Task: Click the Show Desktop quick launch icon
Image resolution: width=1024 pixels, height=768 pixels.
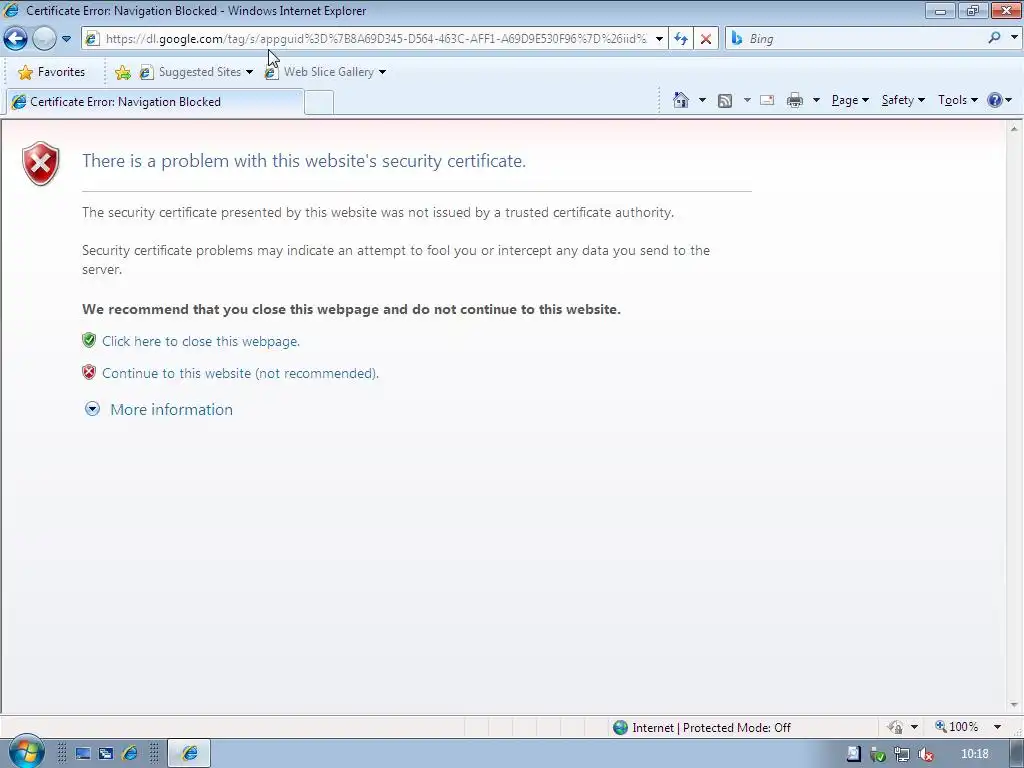Action: pyautogui.click(x=83, y=754)
